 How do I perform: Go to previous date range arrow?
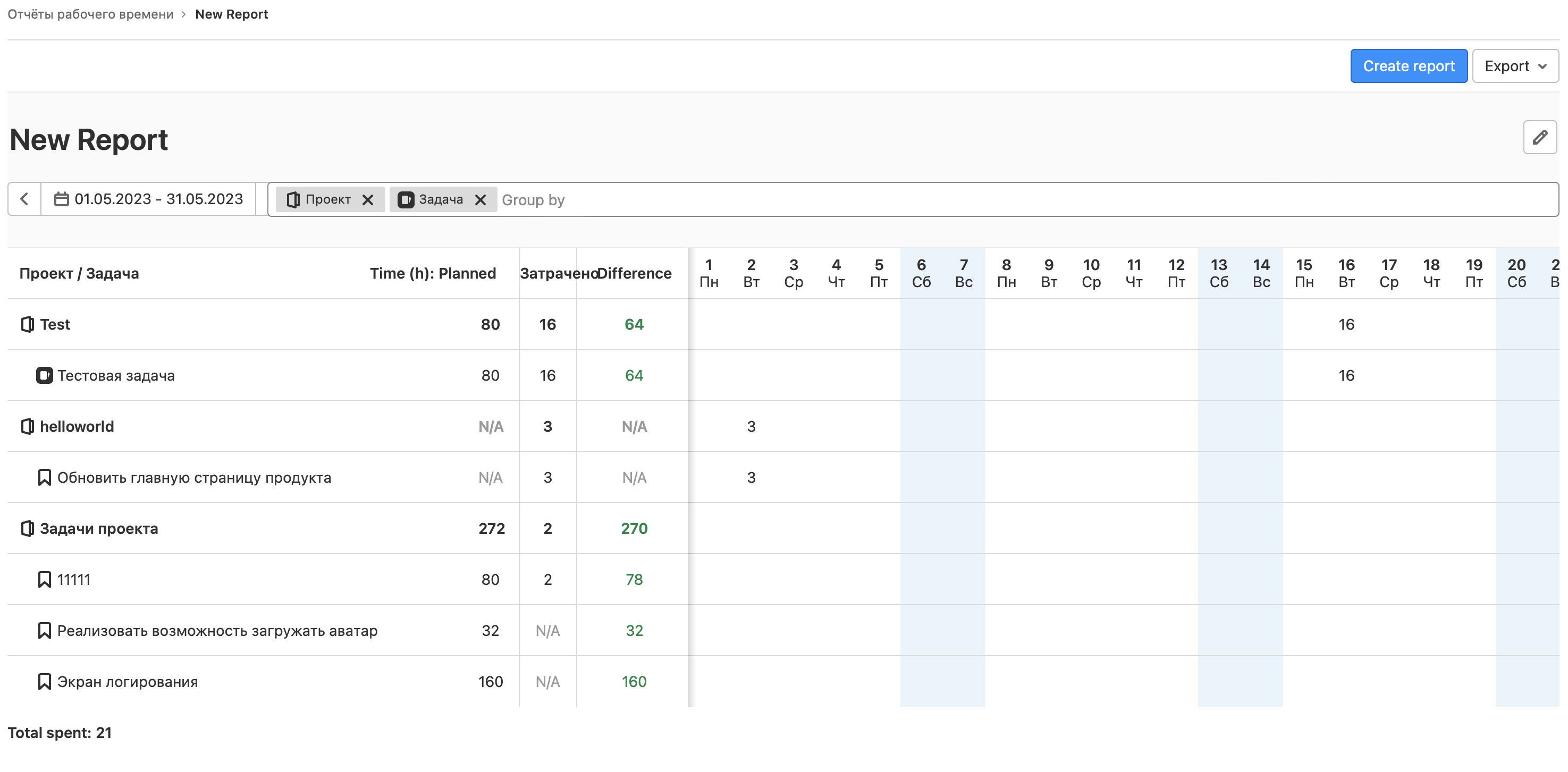[x=24, y=199]
